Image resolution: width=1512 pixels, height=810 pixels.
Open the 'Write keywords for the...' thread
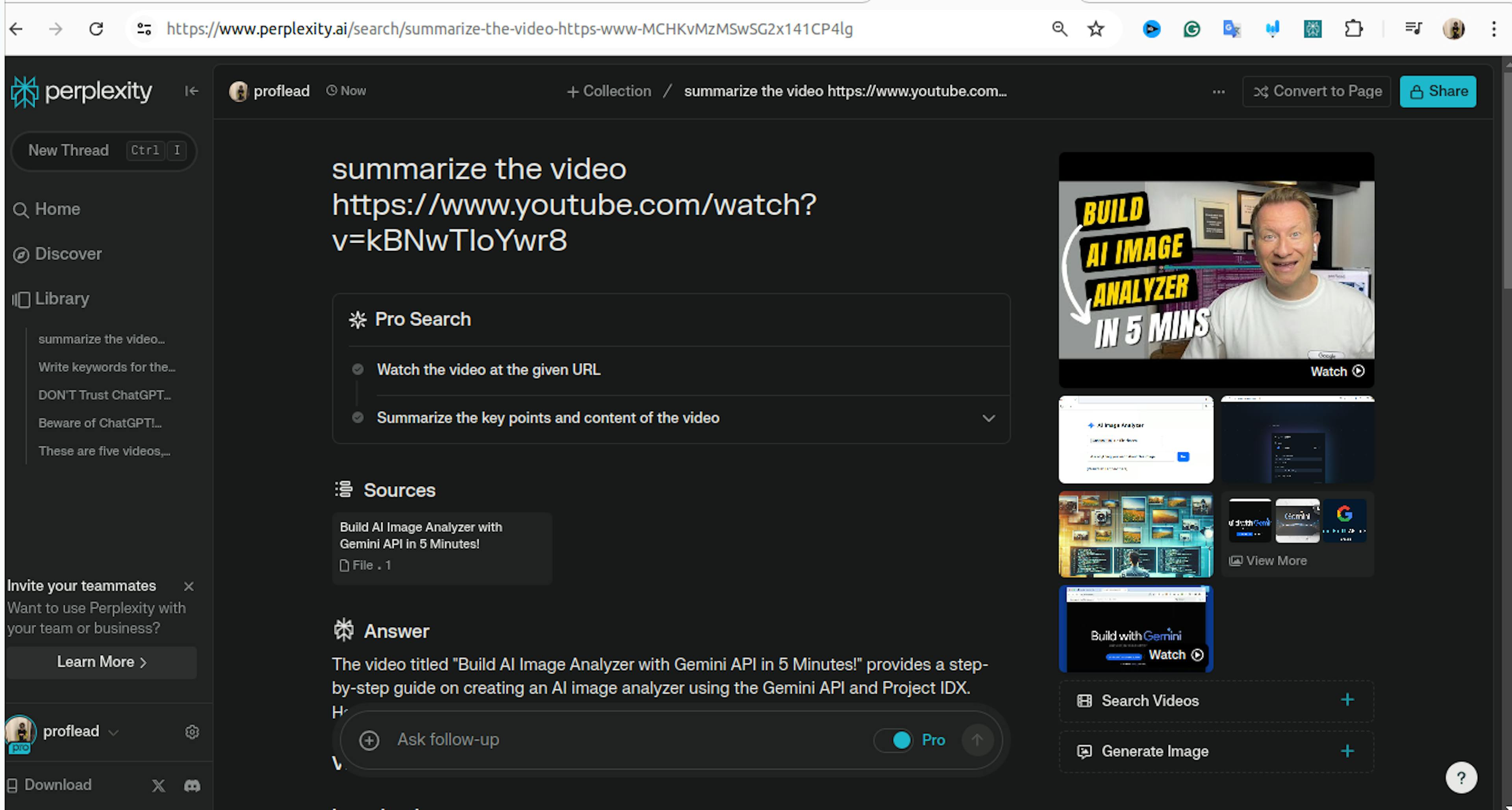107,368
